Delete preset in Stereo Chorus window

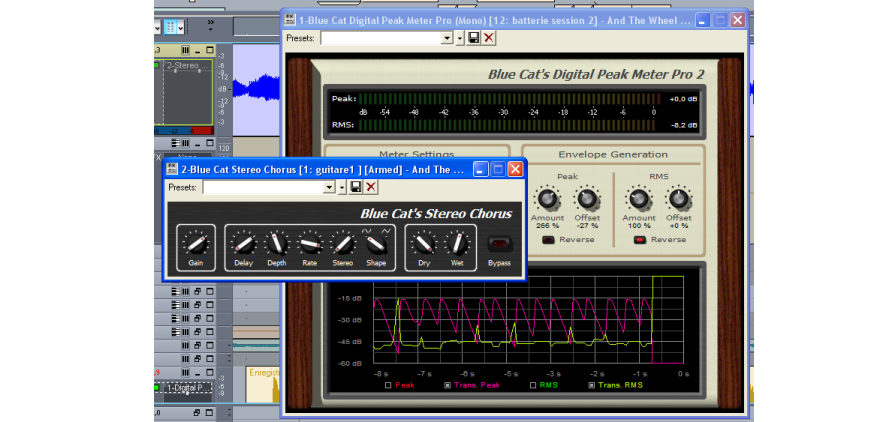371,187
